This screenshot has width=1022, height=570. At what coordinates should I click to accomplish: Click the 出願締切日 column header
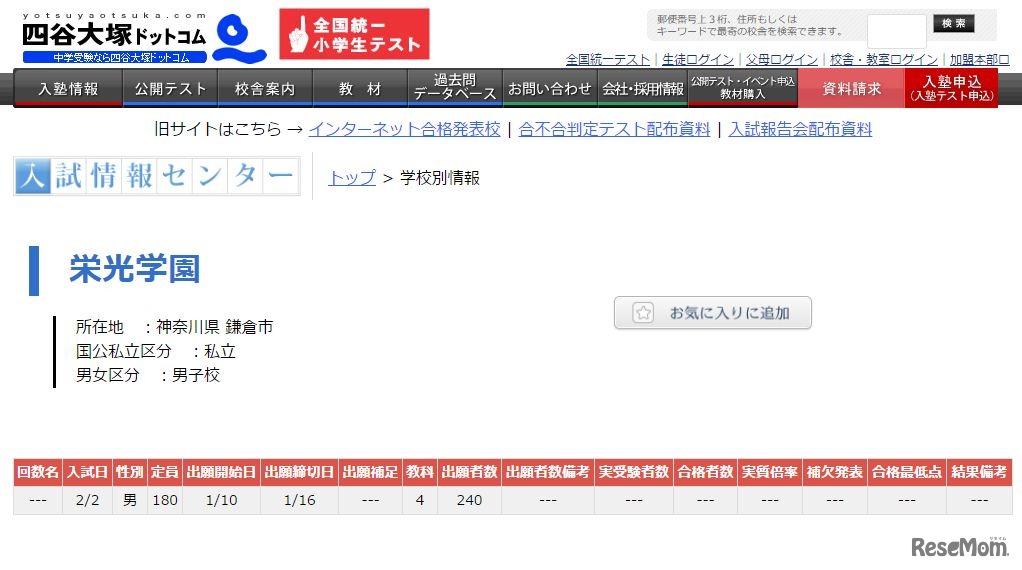click(x=299, y=472)
